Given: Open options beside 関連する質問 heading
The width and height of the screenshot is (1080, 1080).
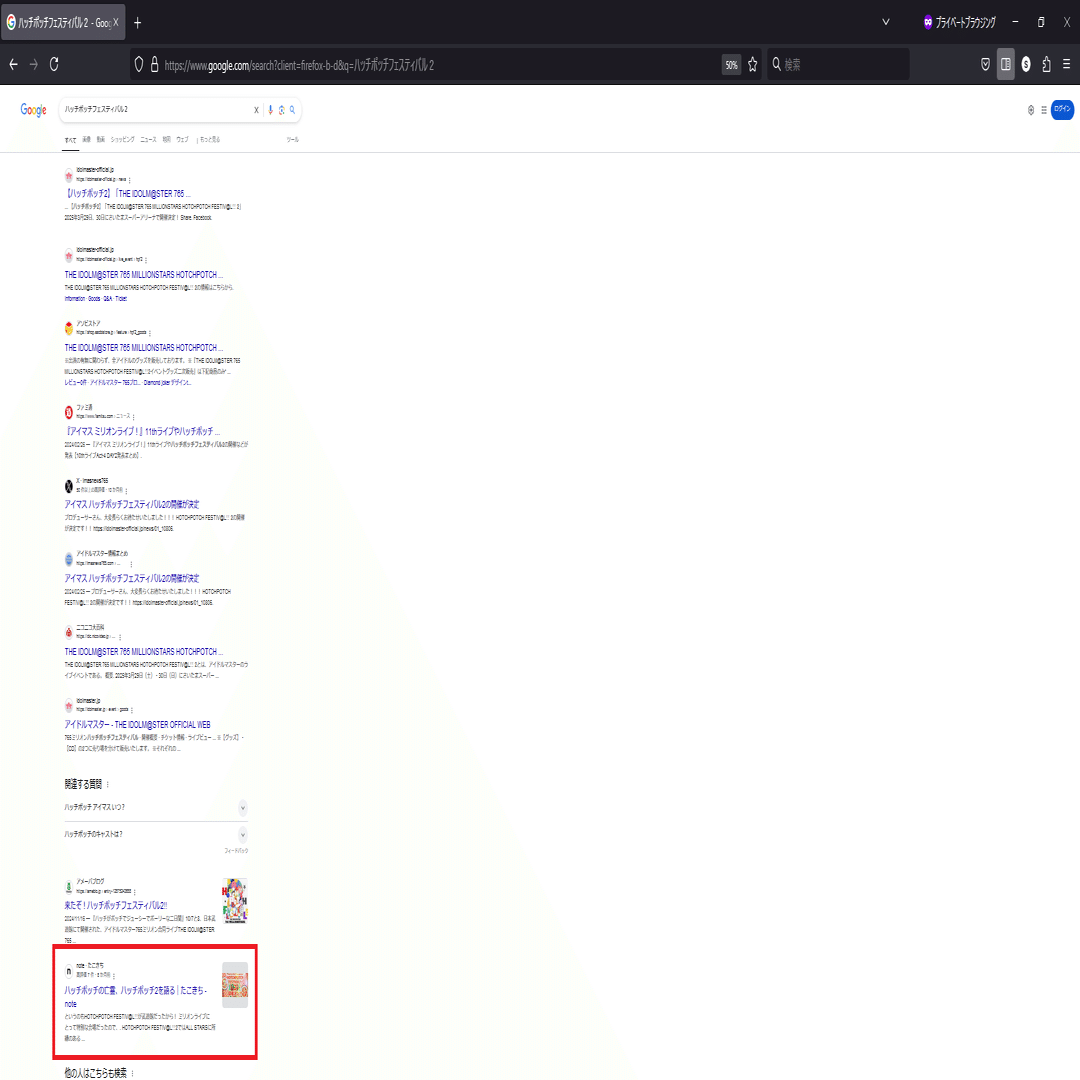Looking at the screenshot, I should [107, 785].
